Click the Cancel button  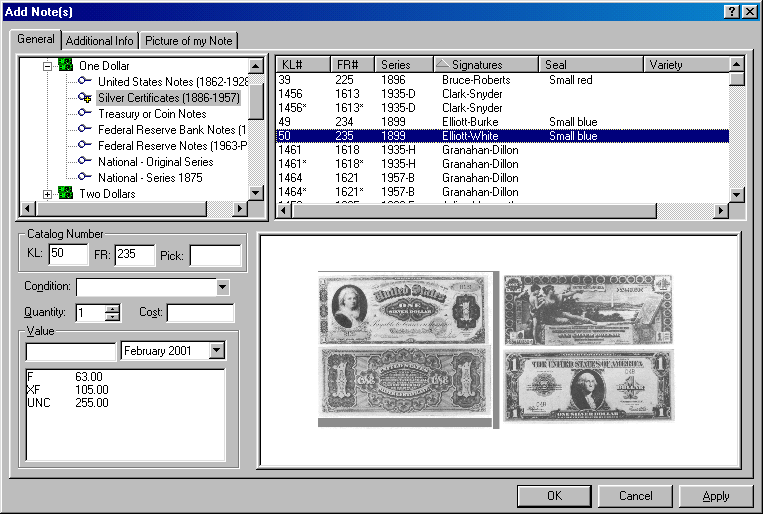pos(636,496)
